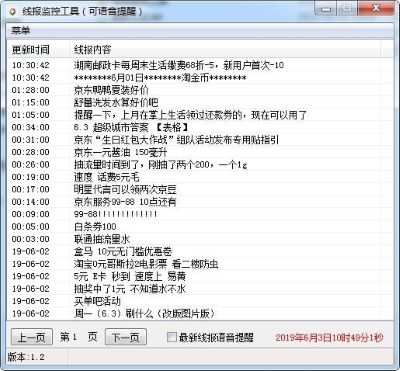Select row 湖南邮政卡每周末生活缴费68折
400x371 pixels.
pyautogui.click(x=200, y=65)
